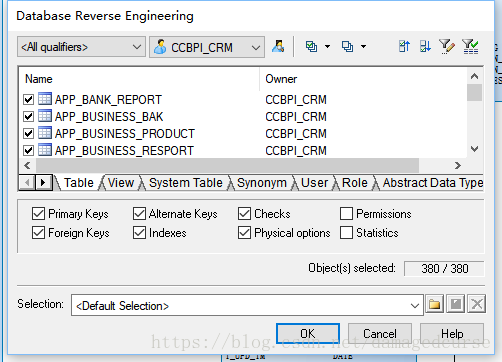Open the All qualifiers dropdown
The height and width of the screenshot is (362, 502).
(x=81, y=47)
